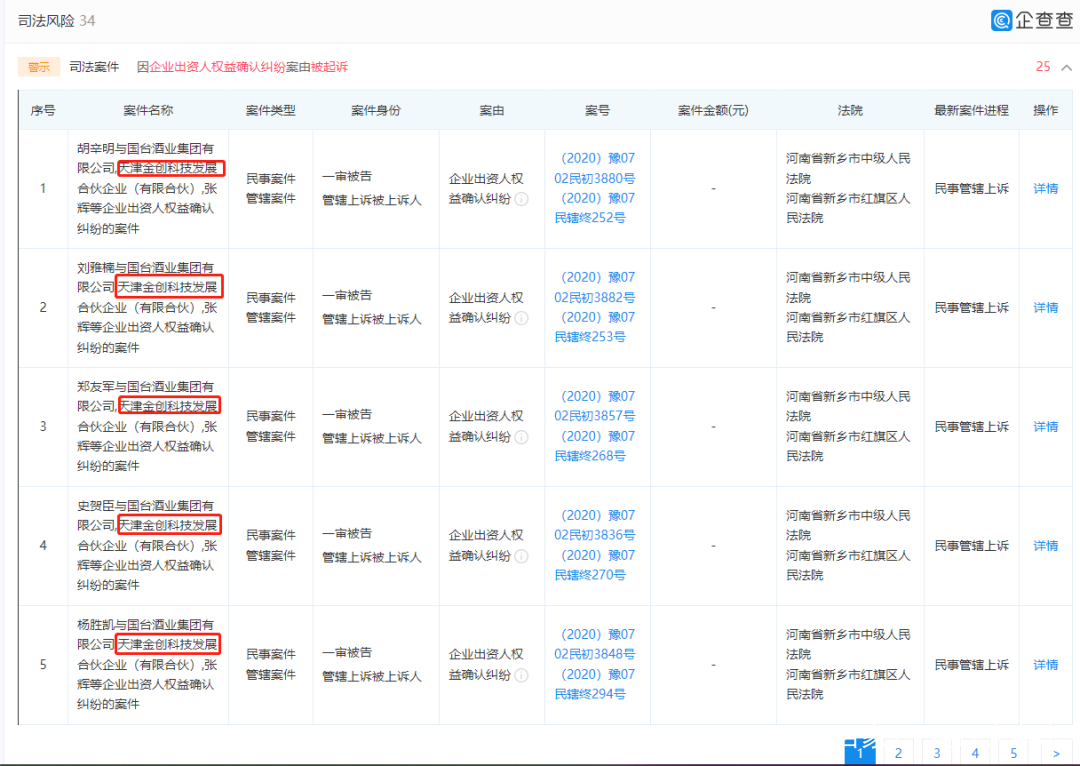Image resolution: width=1080 pixels, height=766 pixels.
Task: Open case number 豫07民辖终252号
Action: pyautogui.click(x=595, y=208)
